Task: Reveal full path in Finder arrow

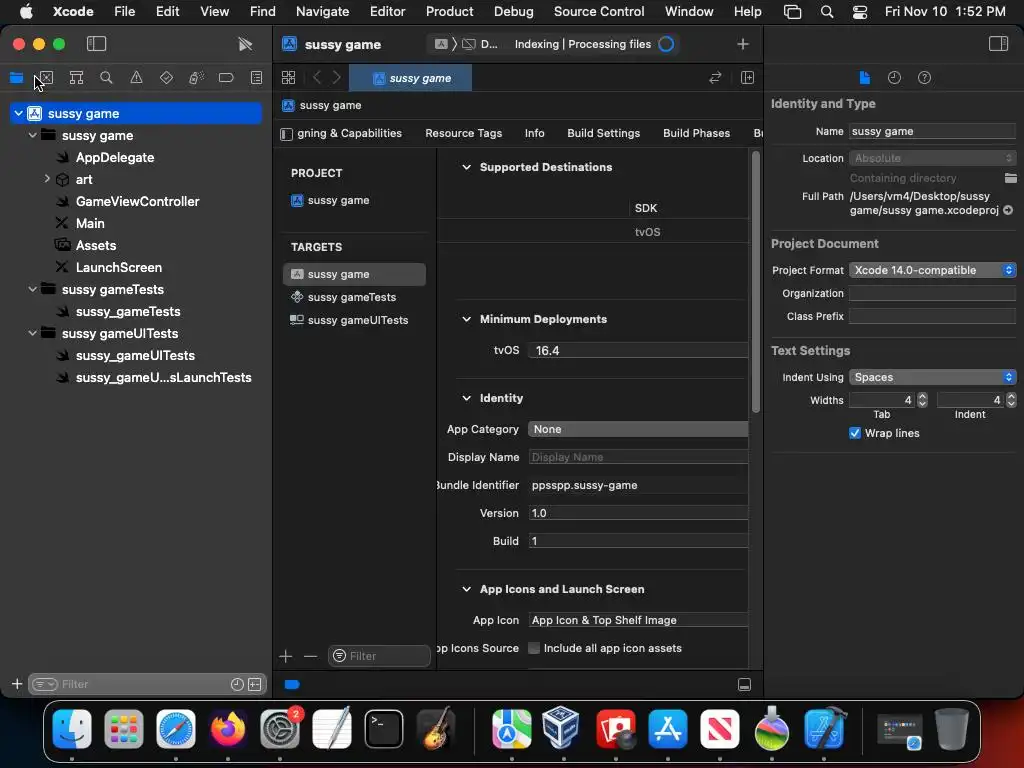Action: tap(1008, 210)
